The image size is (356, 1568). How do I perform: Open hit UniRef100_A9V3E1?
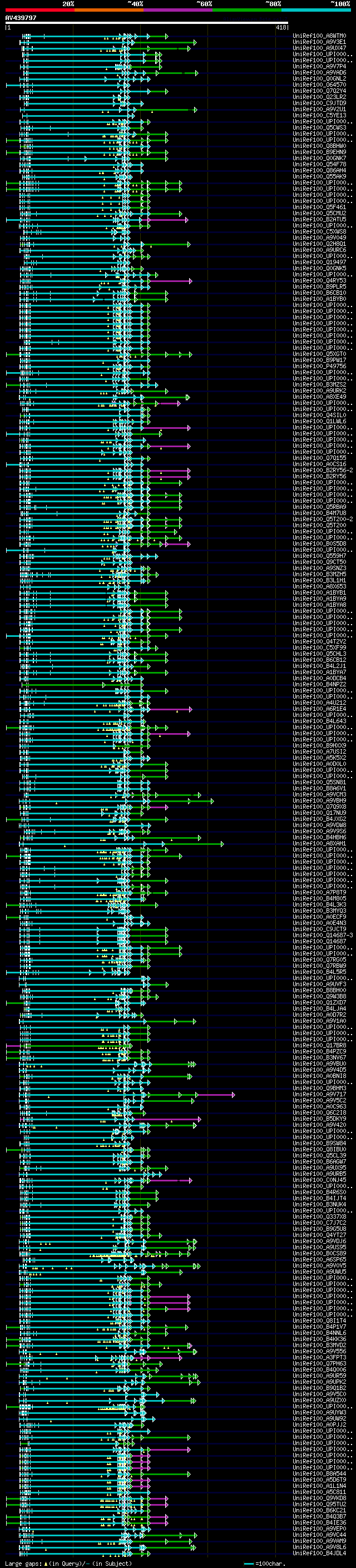[319, 42]
